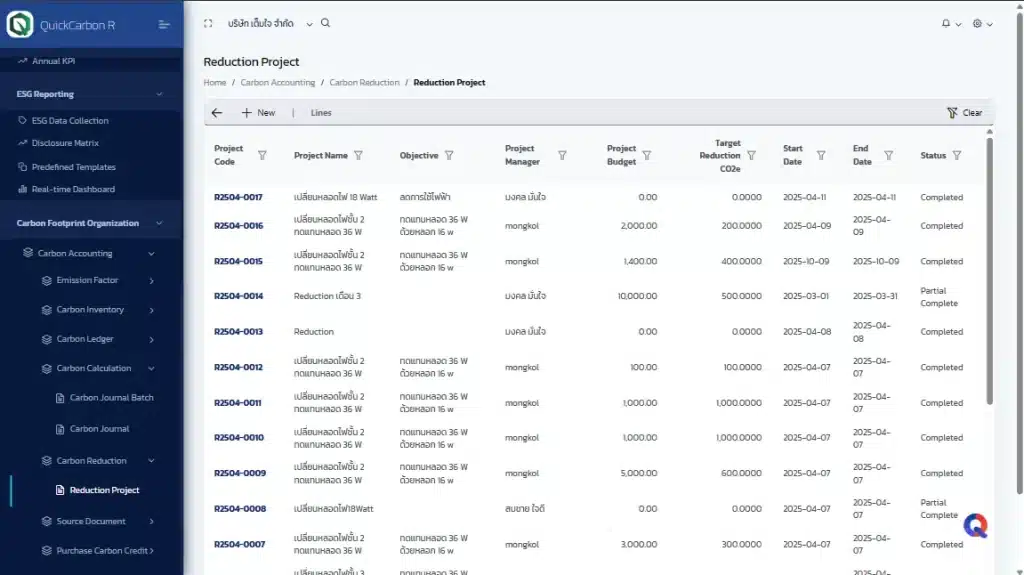
Task: Open Carbon Journal menu item
Action: (99, 429)
